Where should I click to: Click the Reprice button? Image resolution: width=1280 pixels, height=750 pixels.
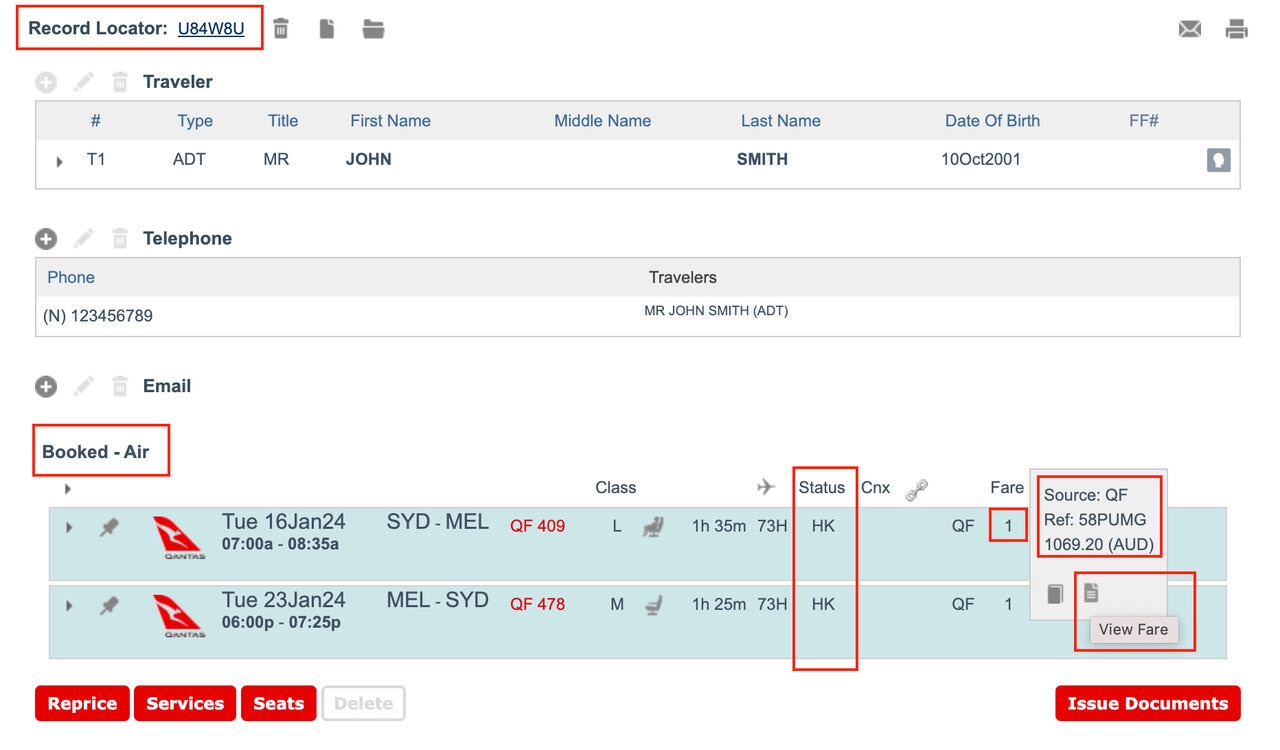click(82, 703)
